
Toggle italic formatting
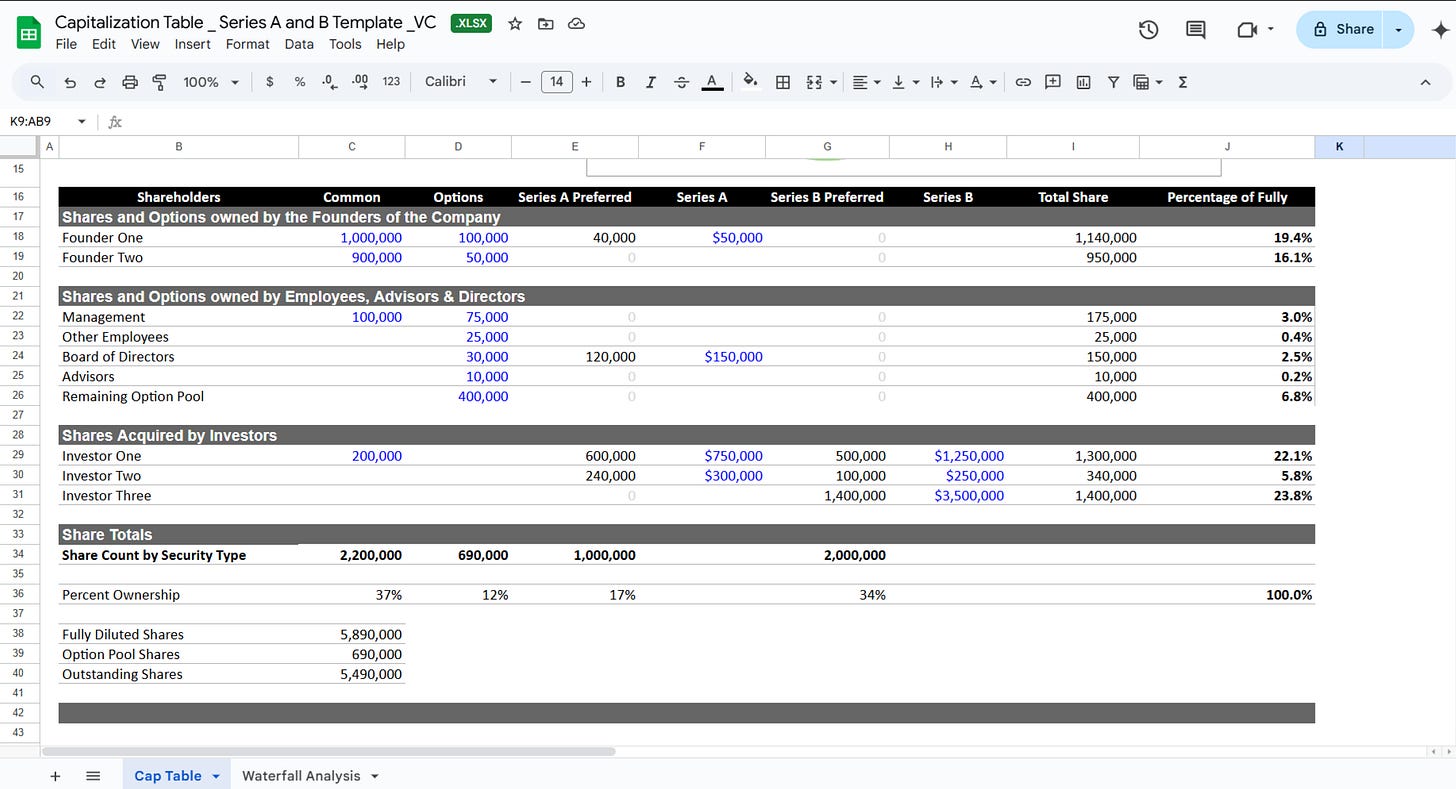pyautogui.click(x=651, y=82)
